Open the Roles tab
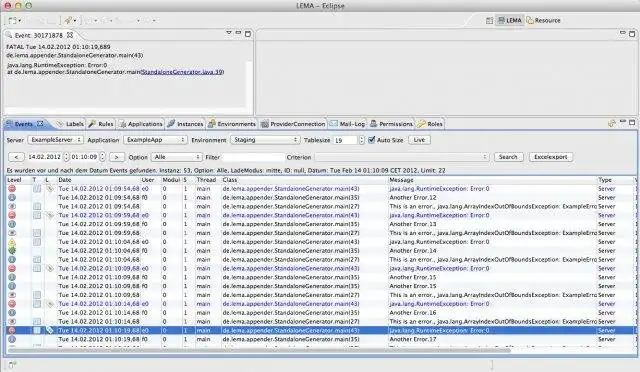 click(430, 124)
